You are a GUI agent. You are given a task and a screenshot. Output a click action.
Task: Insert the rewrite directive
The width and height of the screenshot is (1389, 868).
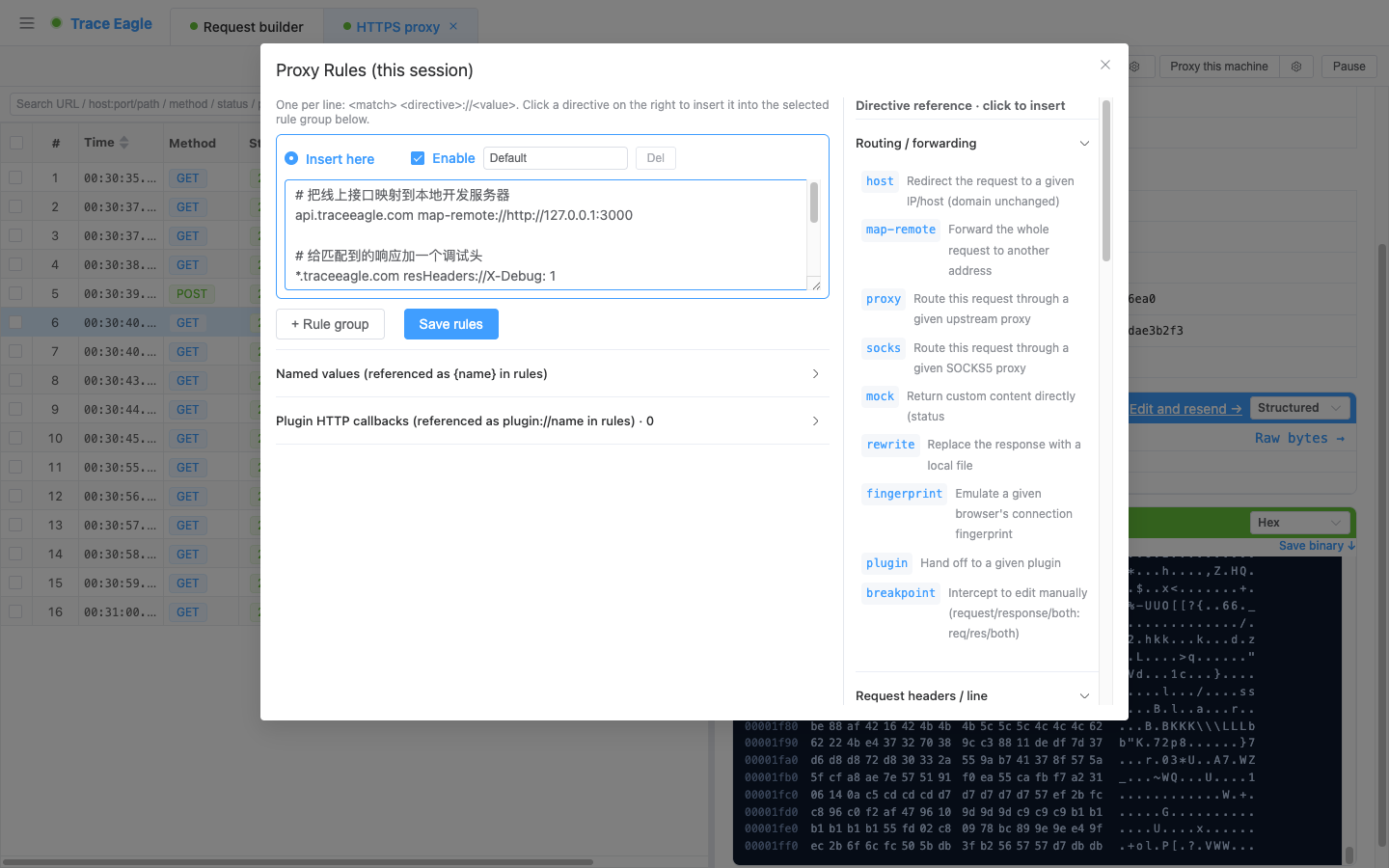coord(890,445)
